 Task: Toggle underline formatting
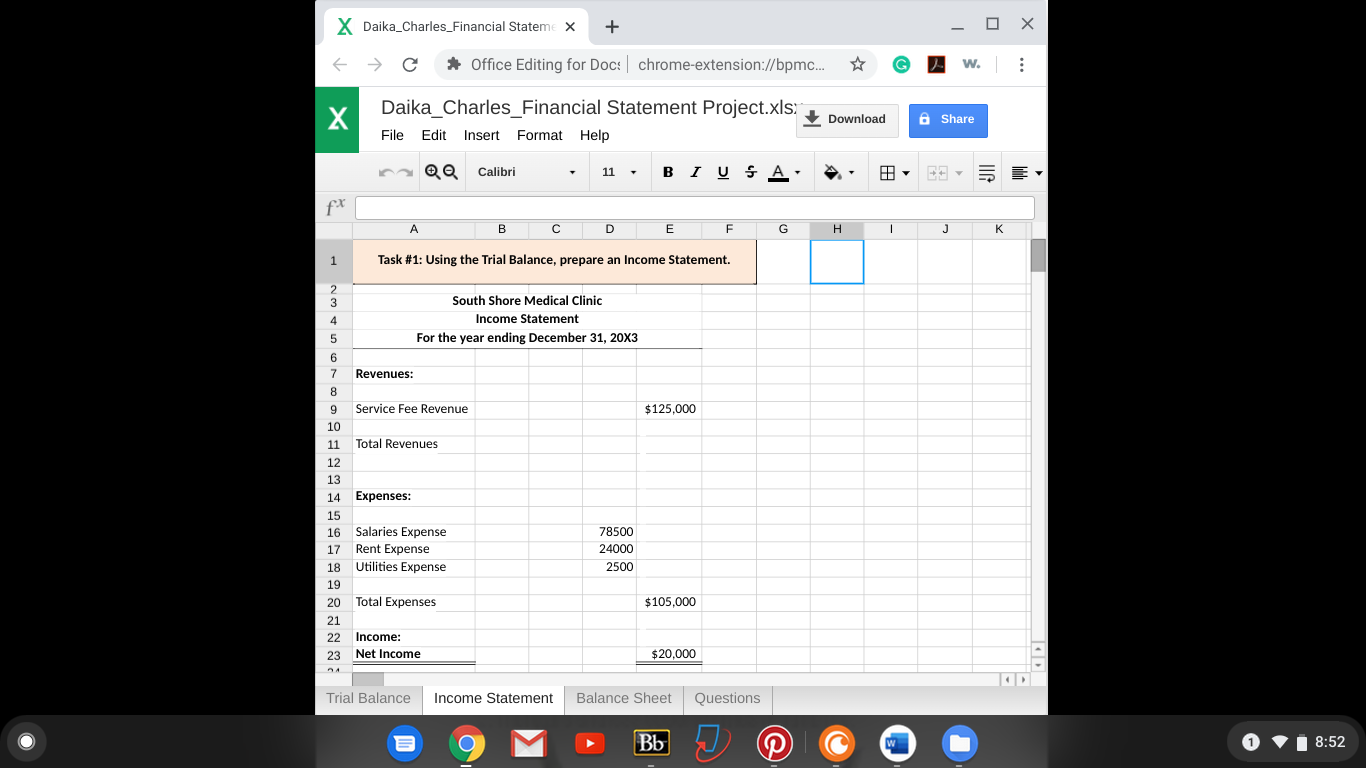point(723,172)
